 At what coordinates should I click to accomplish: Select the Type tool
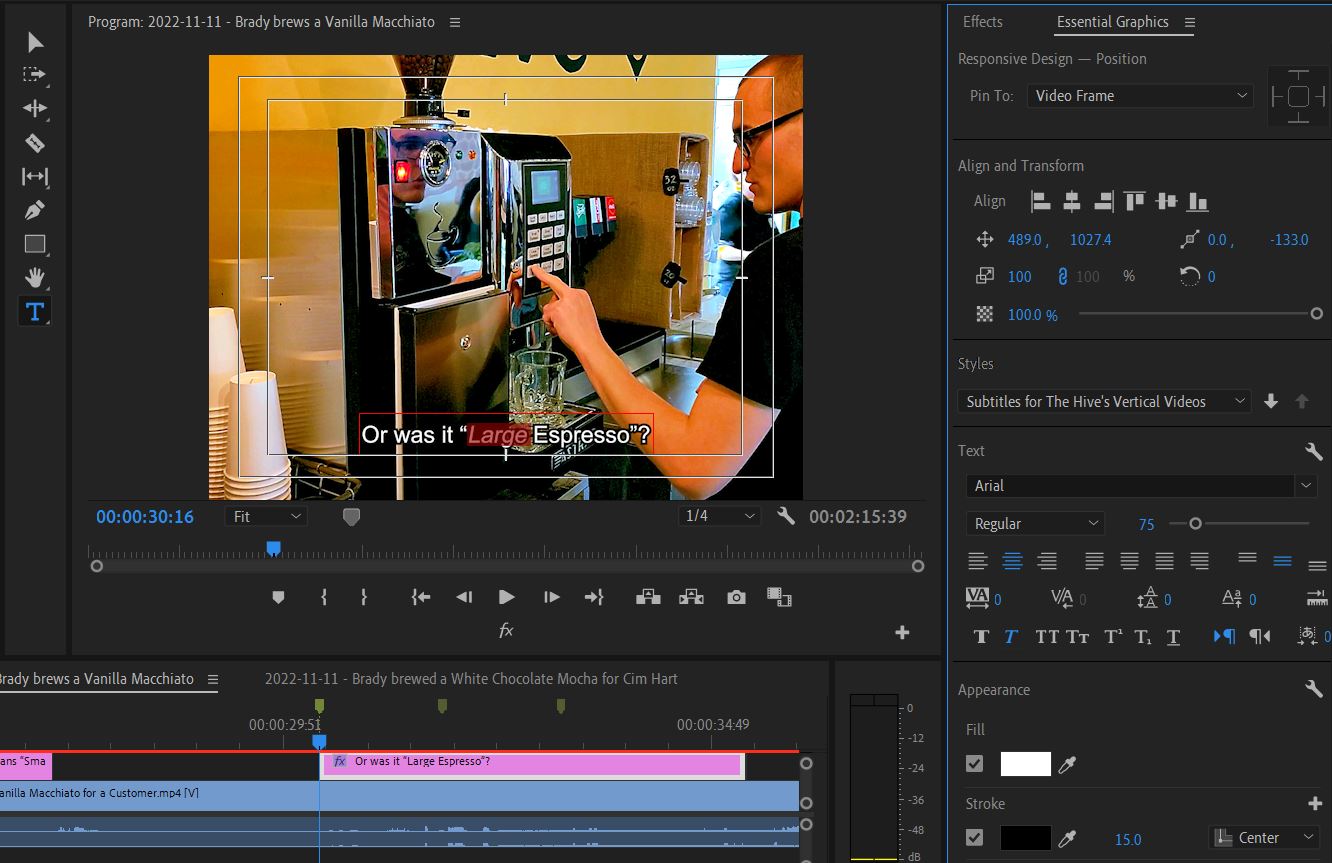click(35, 311)
